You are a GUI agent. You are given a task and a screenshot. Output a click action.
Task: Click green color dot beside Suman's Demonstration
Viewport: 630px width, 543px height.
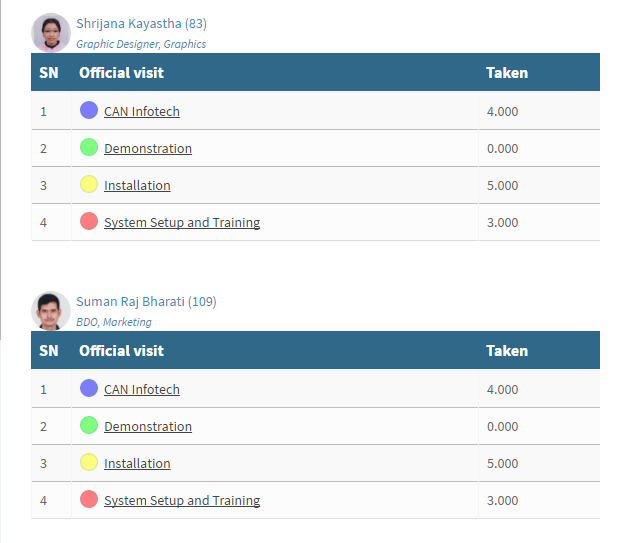[89, 425]
